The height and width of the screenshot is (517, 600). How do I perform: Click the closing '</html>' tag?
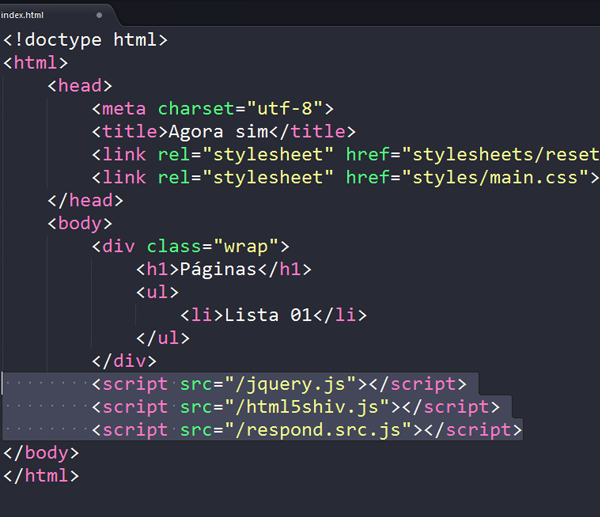pyautogui.click(x=41, y=476)
